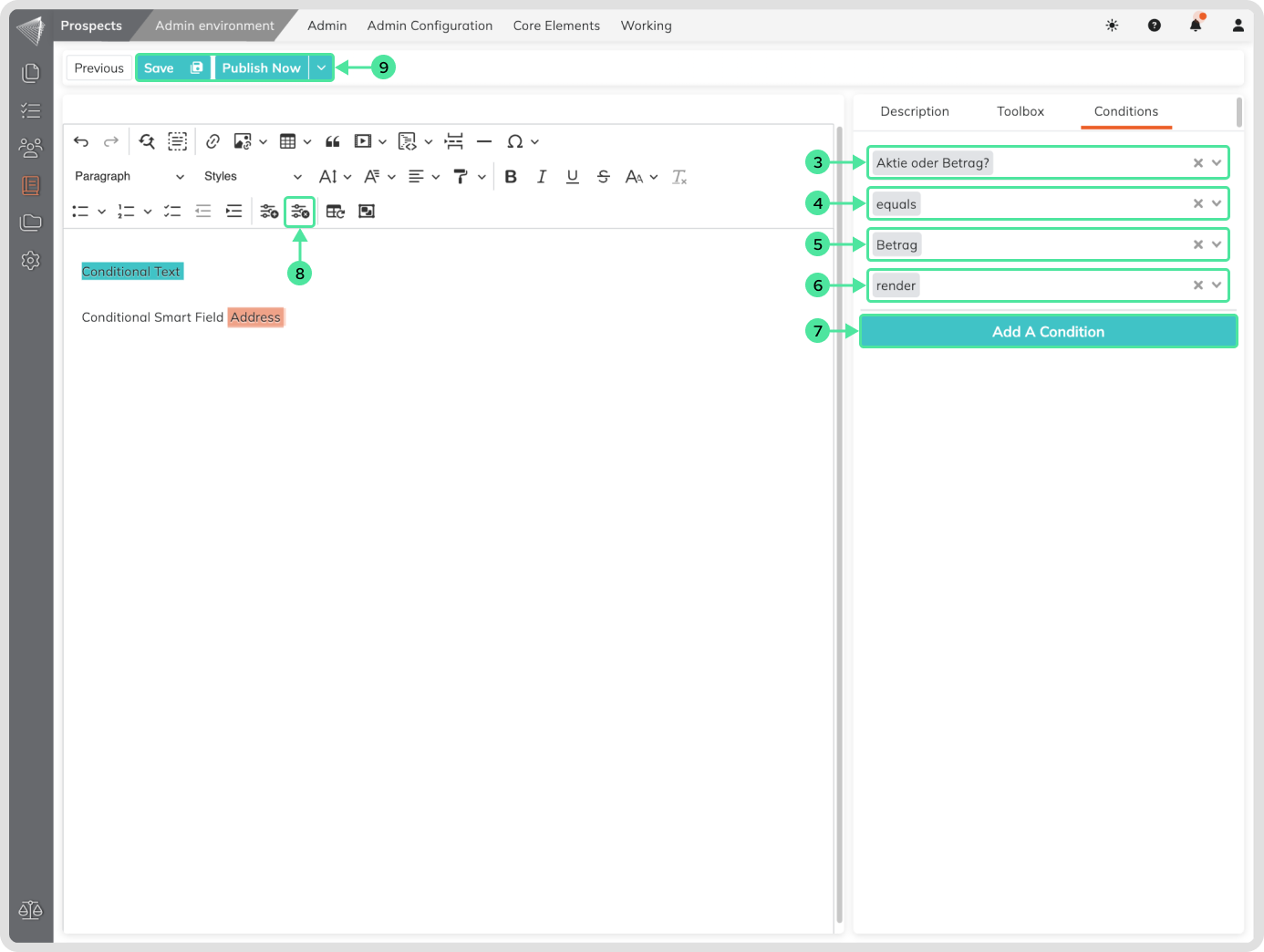1264x952 pixels.
Task: Open the Core Elements menu
Action: tap(556, 26)
